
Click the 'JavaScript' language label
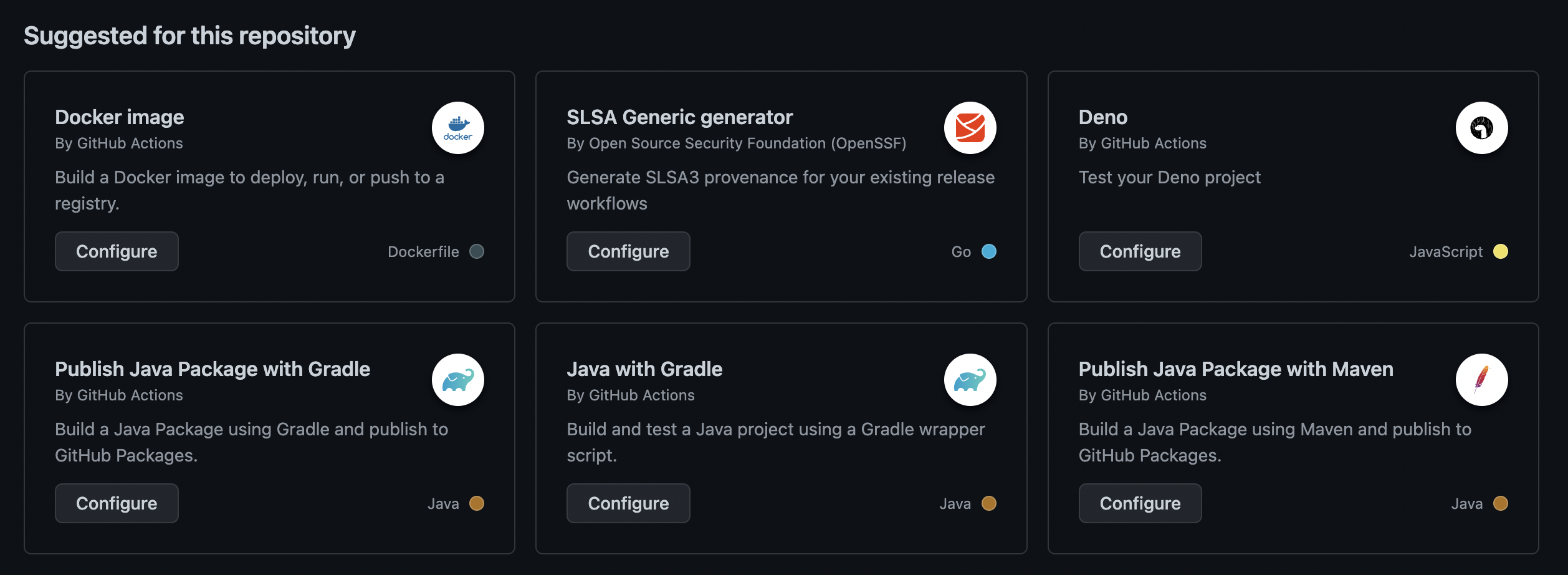pos(1446,252)
